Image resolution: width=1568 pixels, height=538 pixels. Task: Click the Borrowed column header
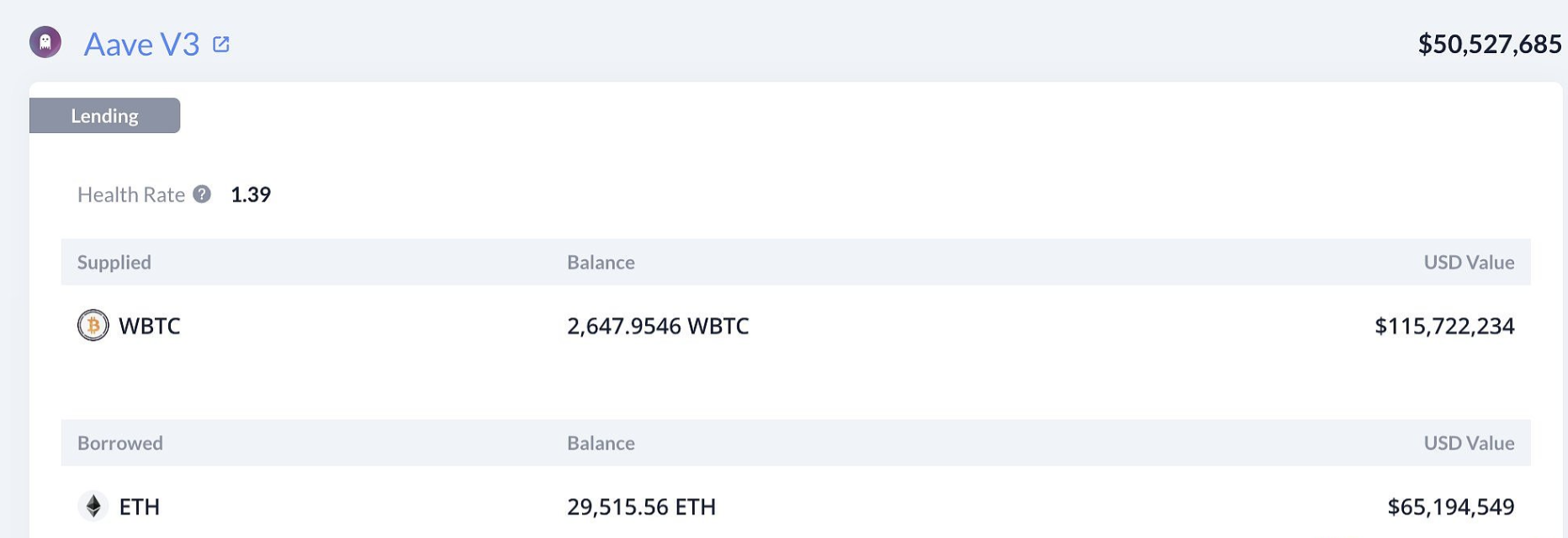click(x=120, y=443)
